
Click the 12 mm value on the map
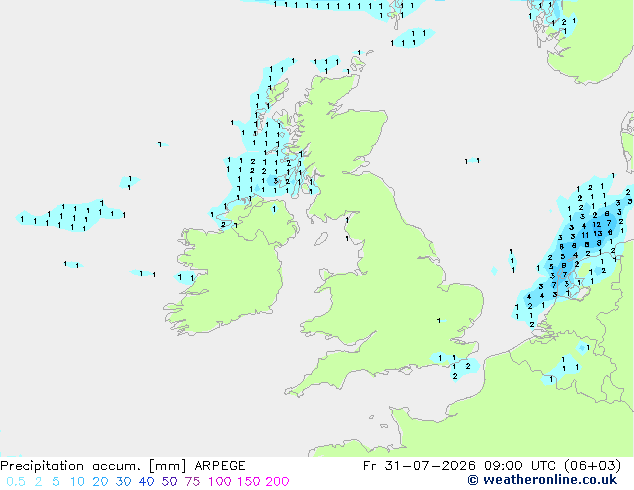click(x=597, y=224)
